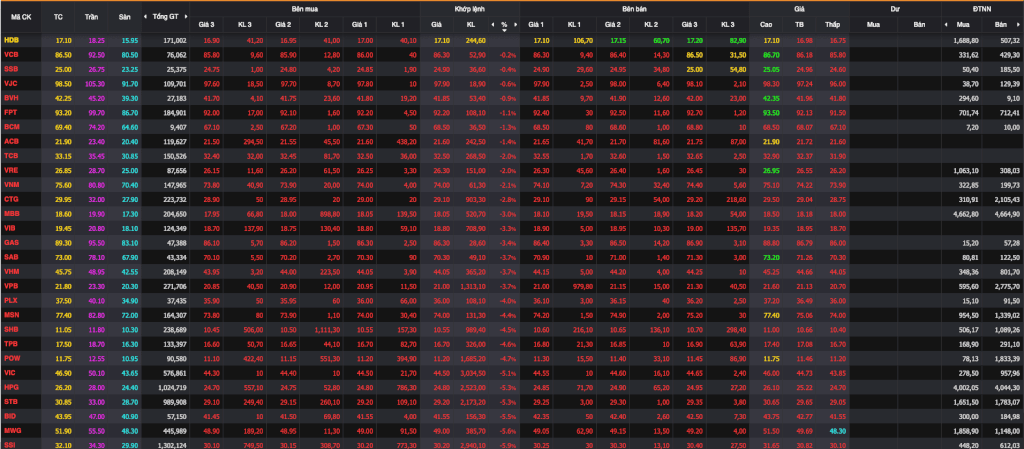Screen dimensions: 1024x449
Task: Toggle the sort triangle under % header
Action: tap(504, 30)
